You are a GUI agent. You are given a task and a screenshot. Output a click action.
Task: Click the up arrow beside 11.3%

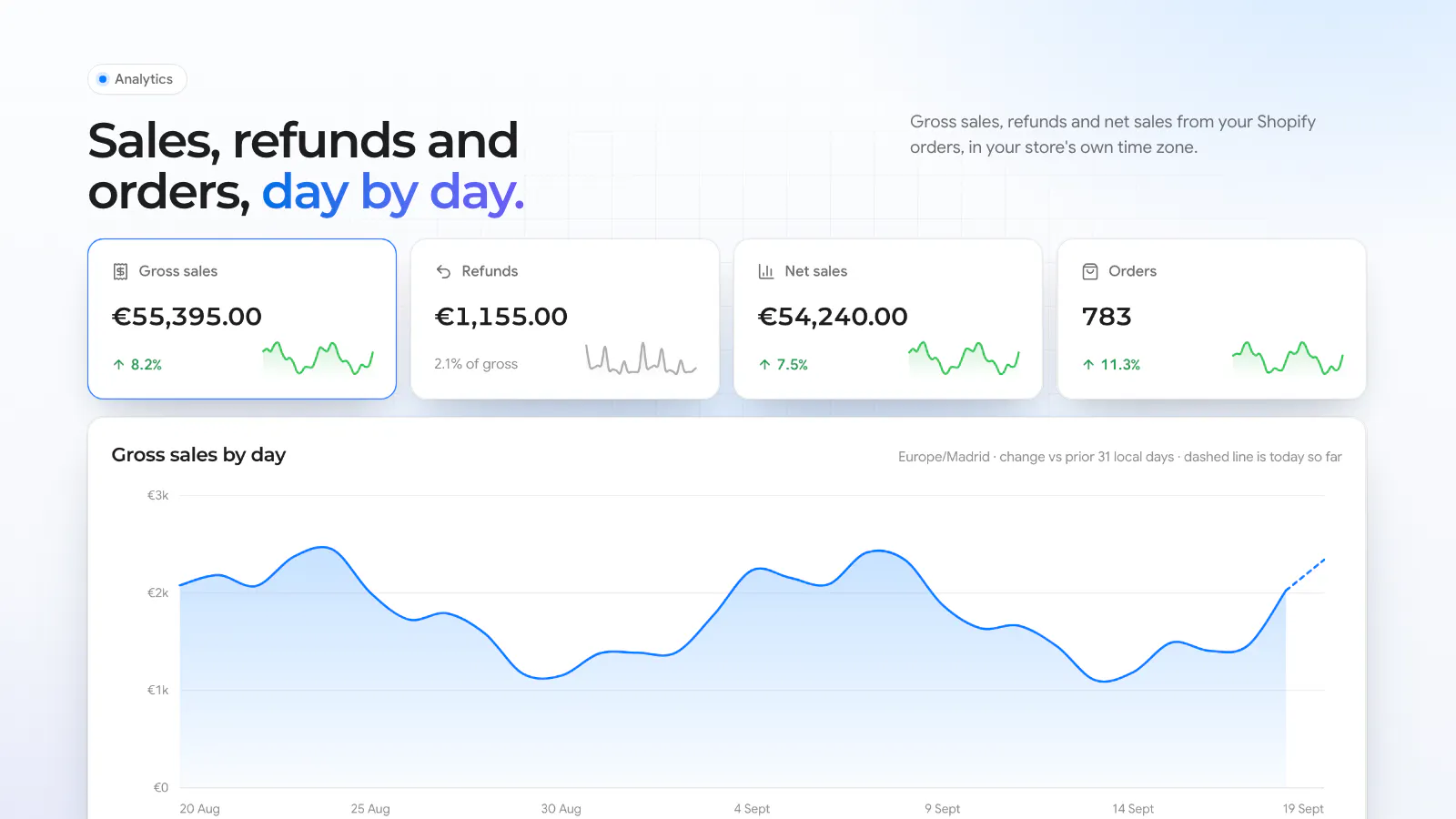tap(1088, 364)
